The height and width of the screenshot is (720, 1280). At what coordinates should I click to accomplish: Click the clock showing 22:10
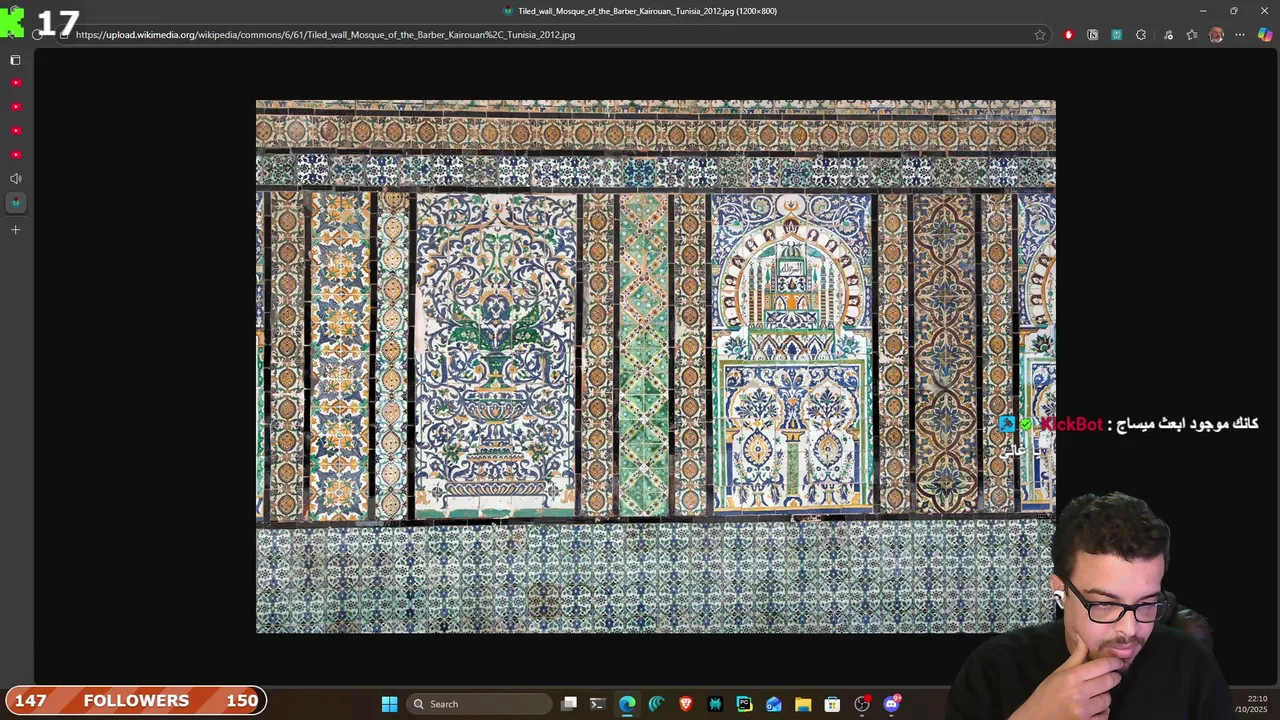(x=1258, y=698)
